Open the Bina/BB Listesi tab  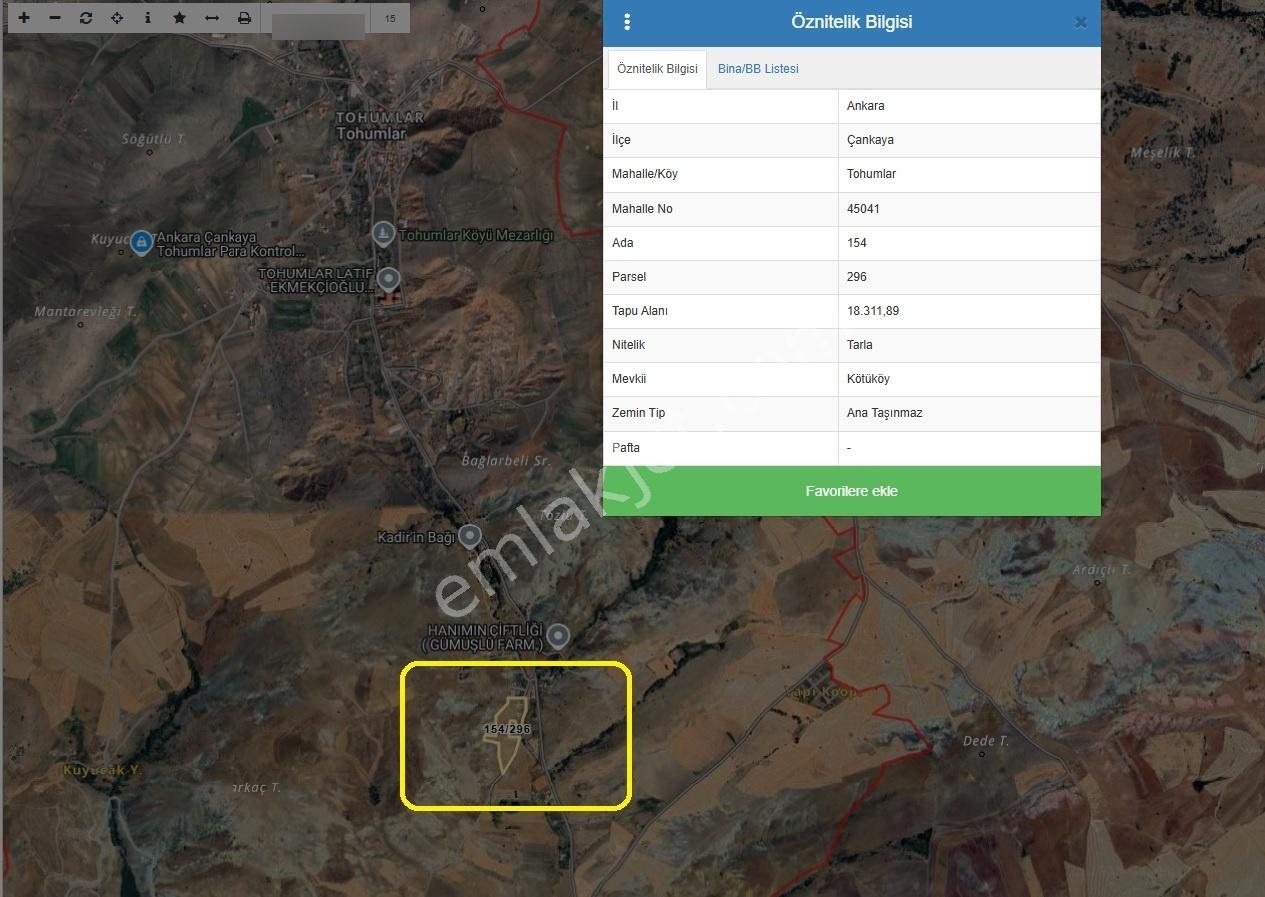coord(758,69)
